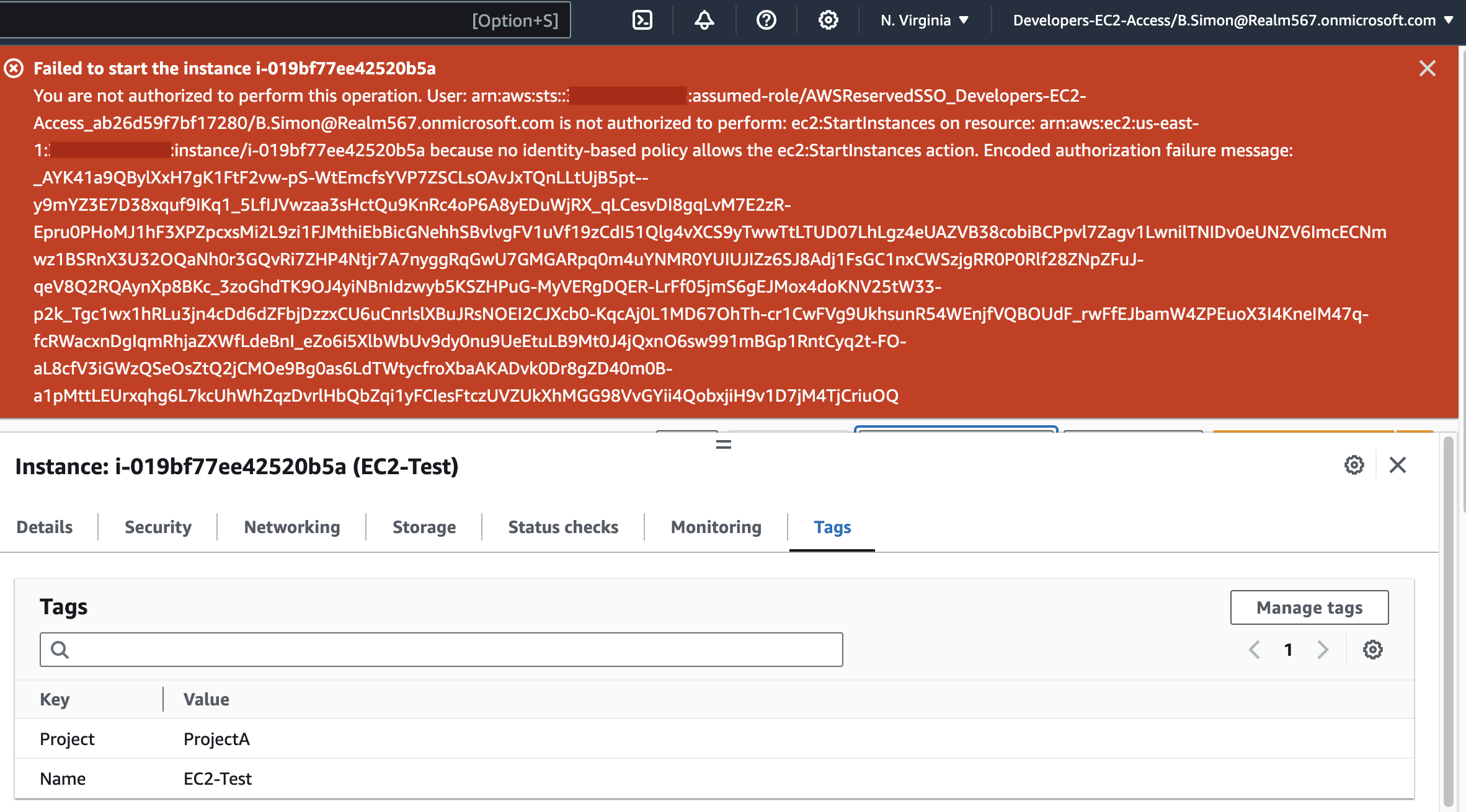Go to the previous page of tags

pos(1255,650)
